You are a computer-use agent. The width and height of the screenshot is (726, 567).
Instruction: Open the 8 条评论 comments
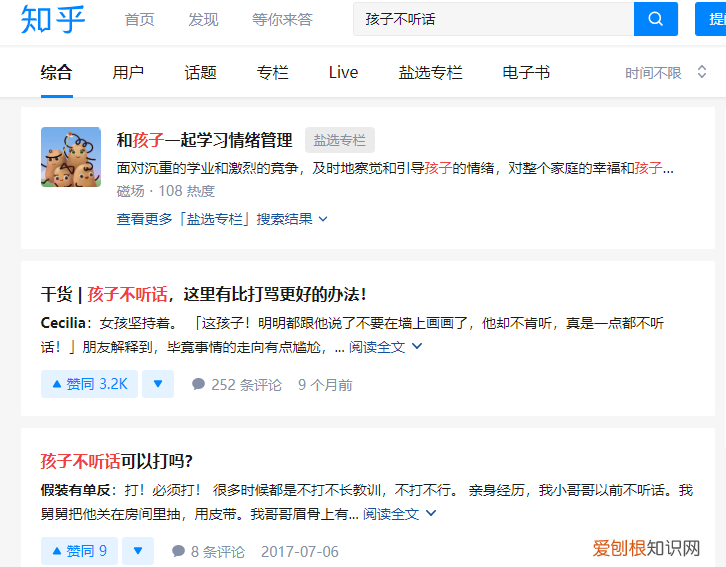(208, 552)
